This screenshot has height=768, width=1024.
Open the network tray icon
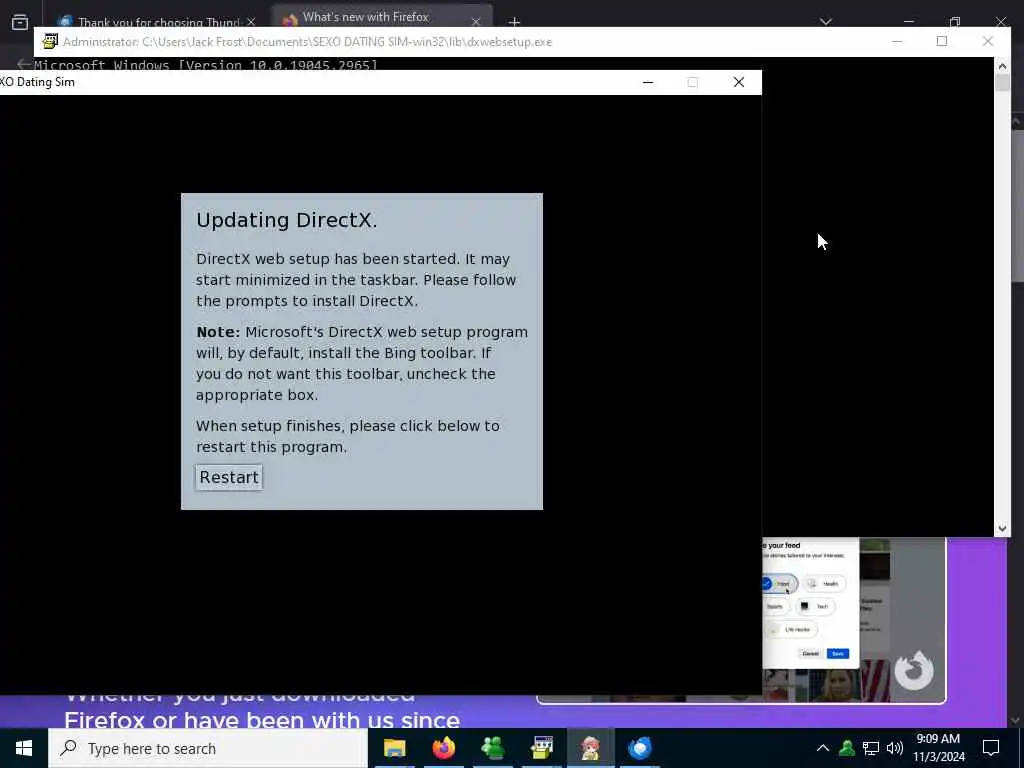[871, 748]
